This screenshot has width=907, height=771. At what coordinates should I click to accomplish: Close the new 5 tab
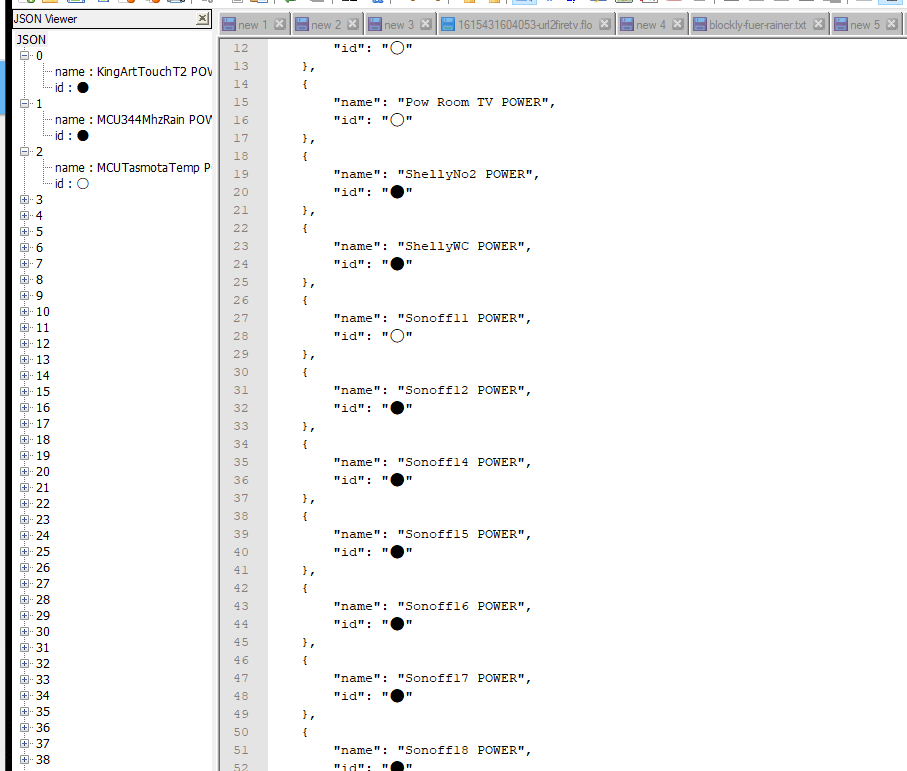tap(892, 24)
